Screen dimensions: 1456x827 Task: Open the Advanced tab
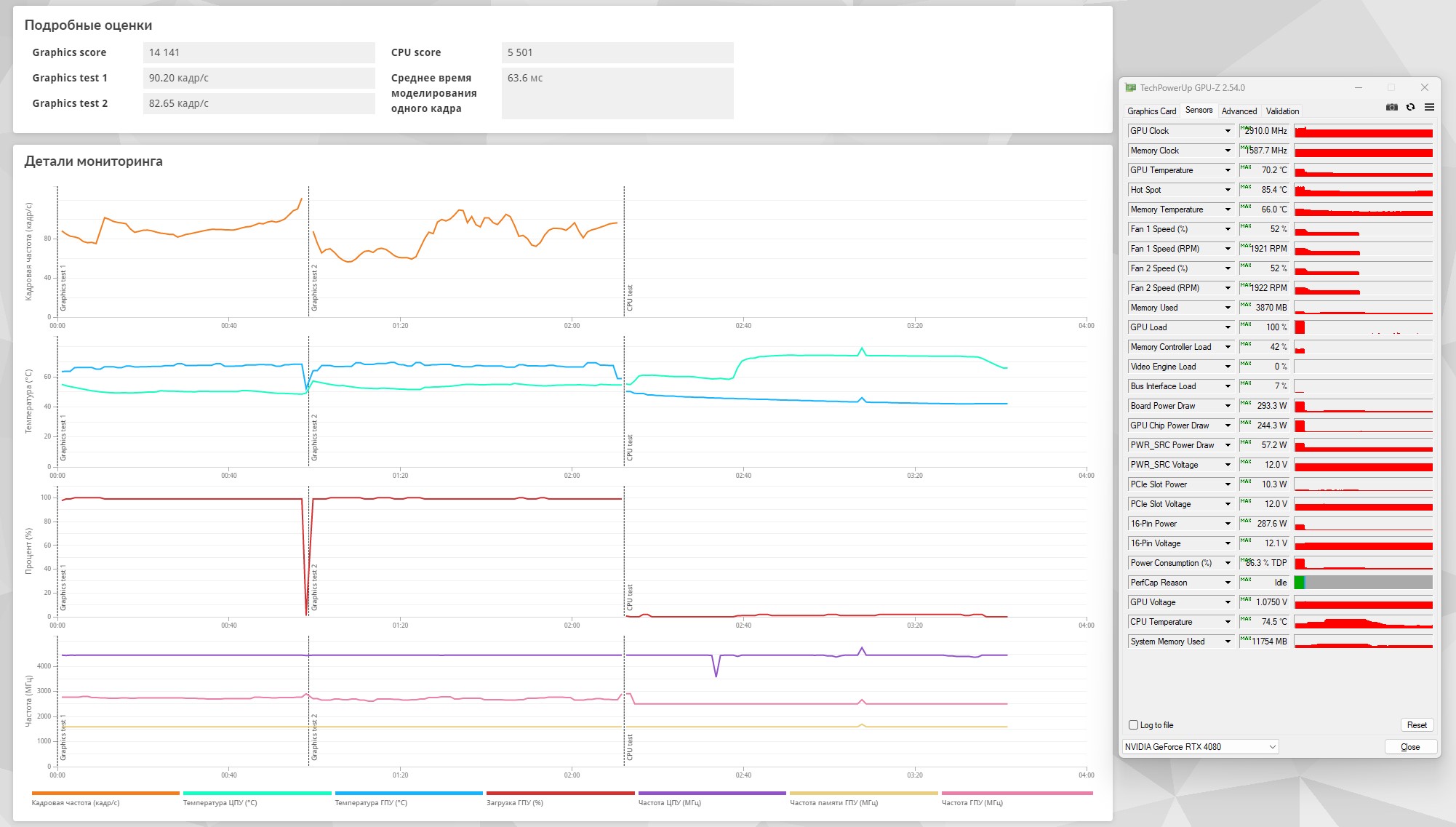(x=1239, y=111)
